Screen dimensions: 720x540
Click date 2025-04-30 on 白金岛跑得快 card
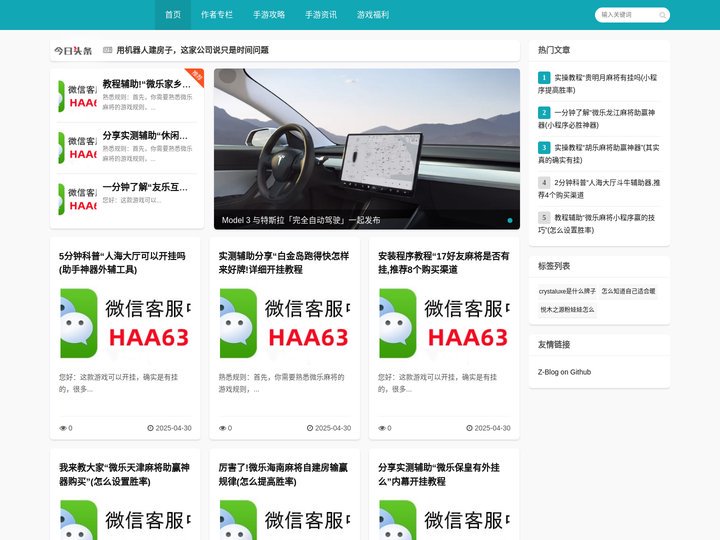tap(333, 428)
